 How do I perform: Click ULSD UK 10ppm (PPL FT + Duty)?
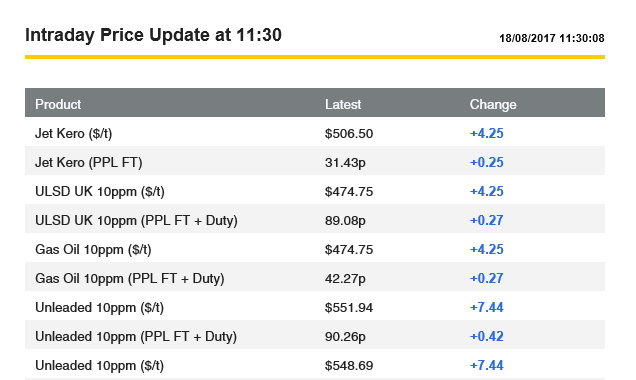pyautogui.click(x=136, y=221)
